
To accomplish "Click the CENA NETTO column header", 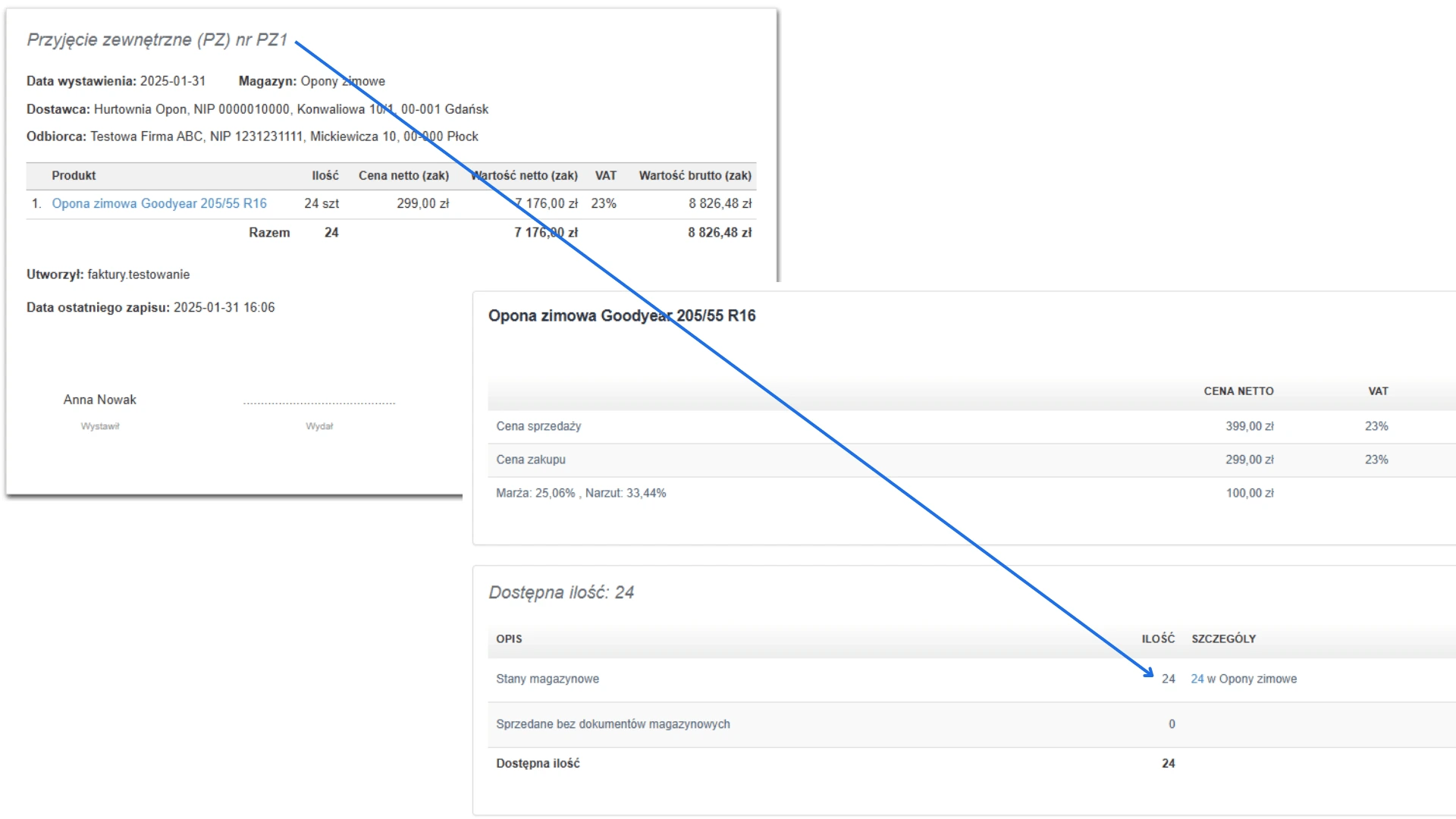I will click(1238, 391).
